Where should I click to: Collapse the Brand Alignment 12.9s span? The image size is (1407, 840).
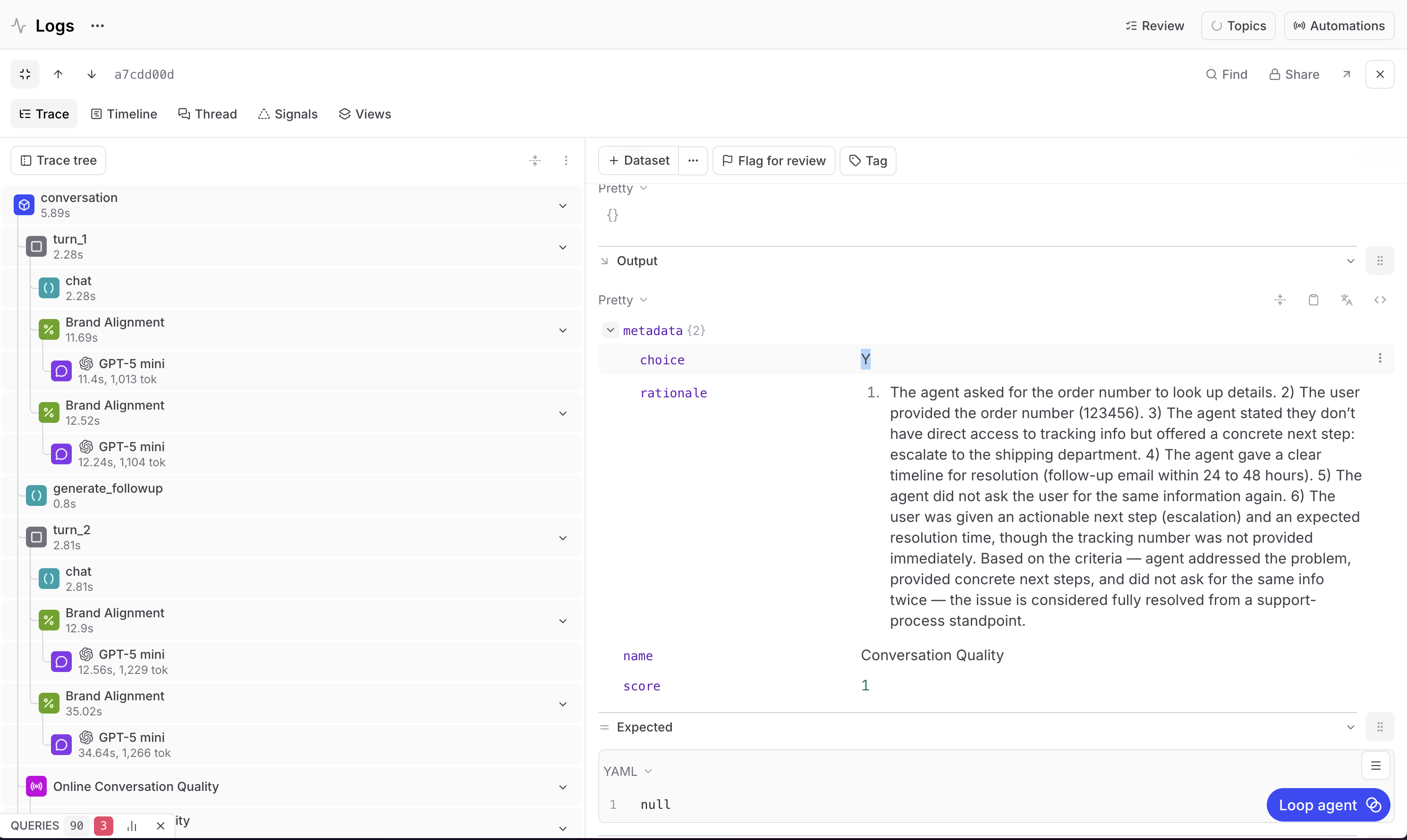pos(563,621)
